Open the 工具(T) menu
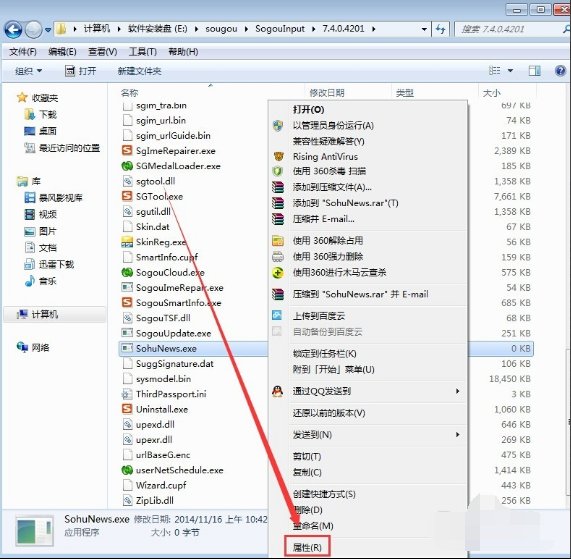 [143, 52]
